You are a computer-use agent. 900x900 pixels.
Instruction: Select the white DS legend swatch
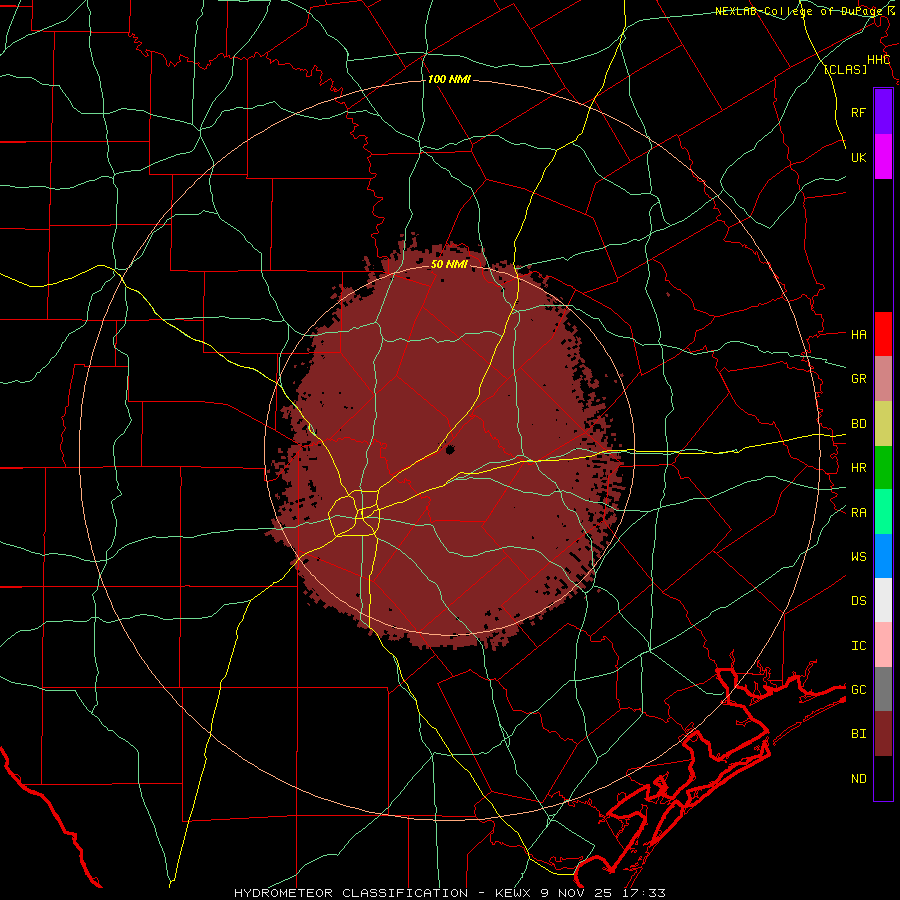pos(883,600)
